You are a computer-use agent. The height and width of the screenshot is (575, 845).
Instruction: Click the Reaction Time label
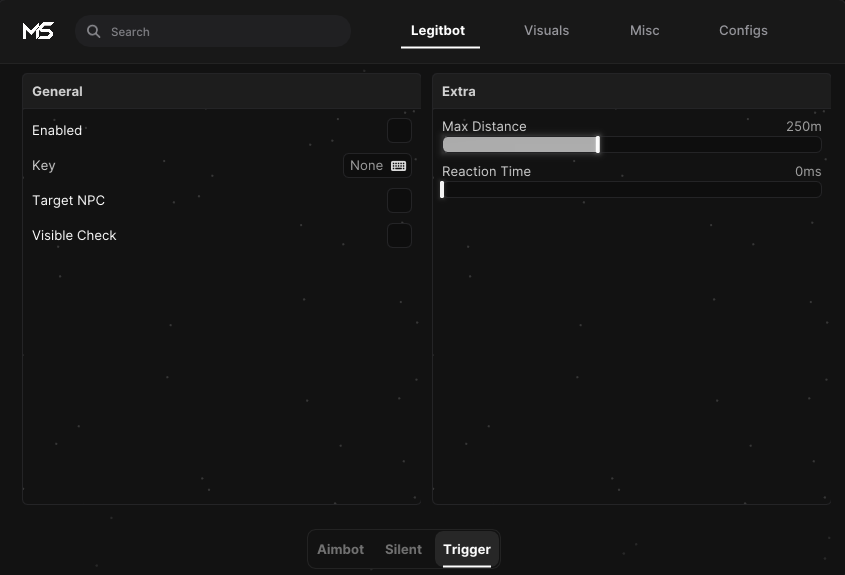[x=486, y=171]
